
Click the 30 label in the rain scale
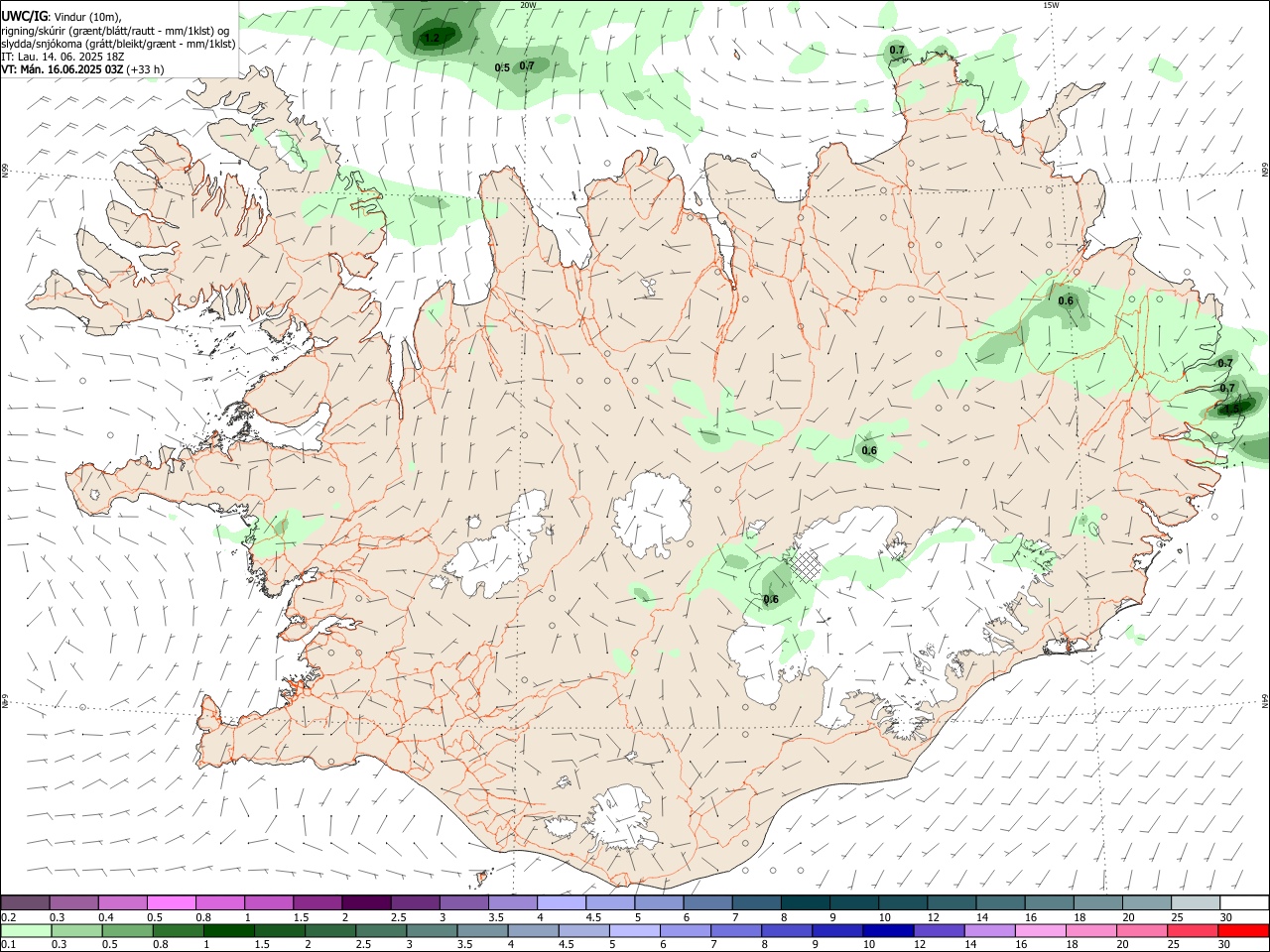coord(1225,944)
